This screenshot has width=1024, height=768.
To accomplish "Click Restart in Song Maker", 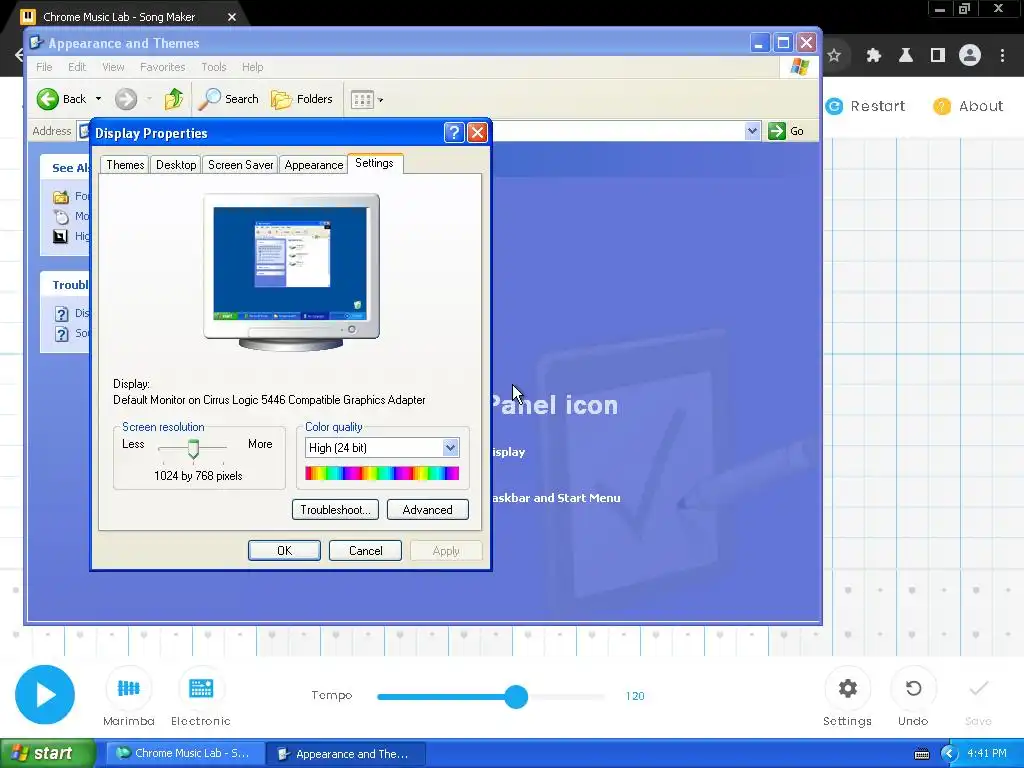I will pyautogui.click(x=865, y=106).
